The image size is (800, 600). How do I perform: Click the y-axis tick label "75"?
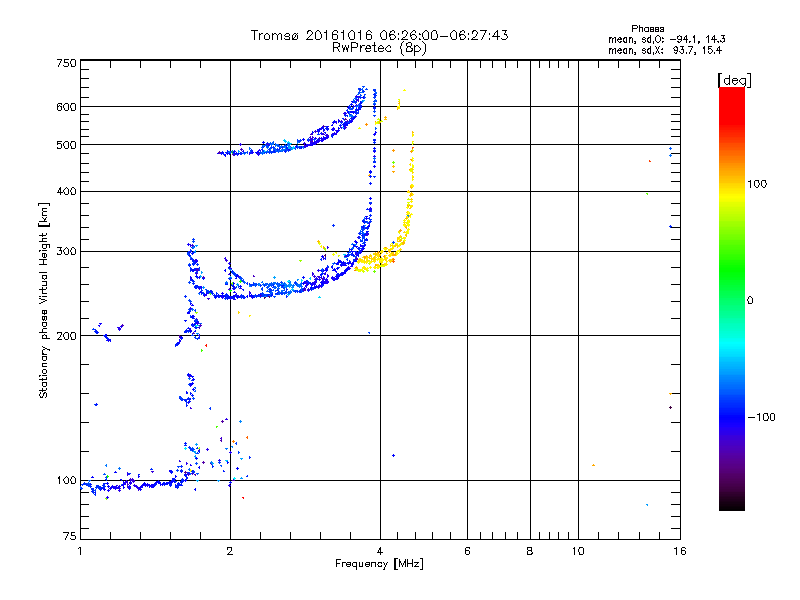click(x=70, y=536)
